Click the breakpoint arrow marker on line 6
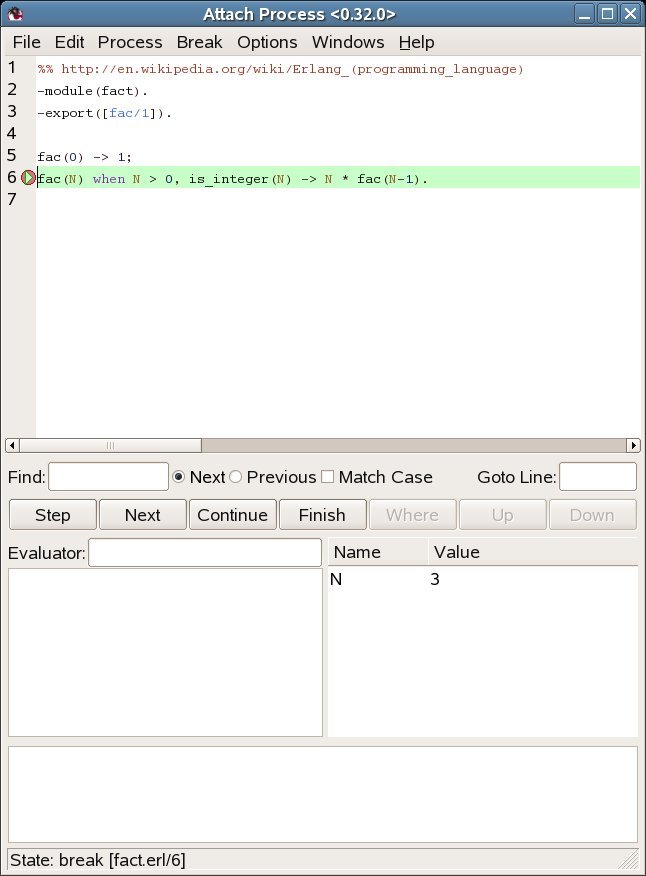Screen dimensions: 646x876 pyautogui.click(x=28, y=178)
